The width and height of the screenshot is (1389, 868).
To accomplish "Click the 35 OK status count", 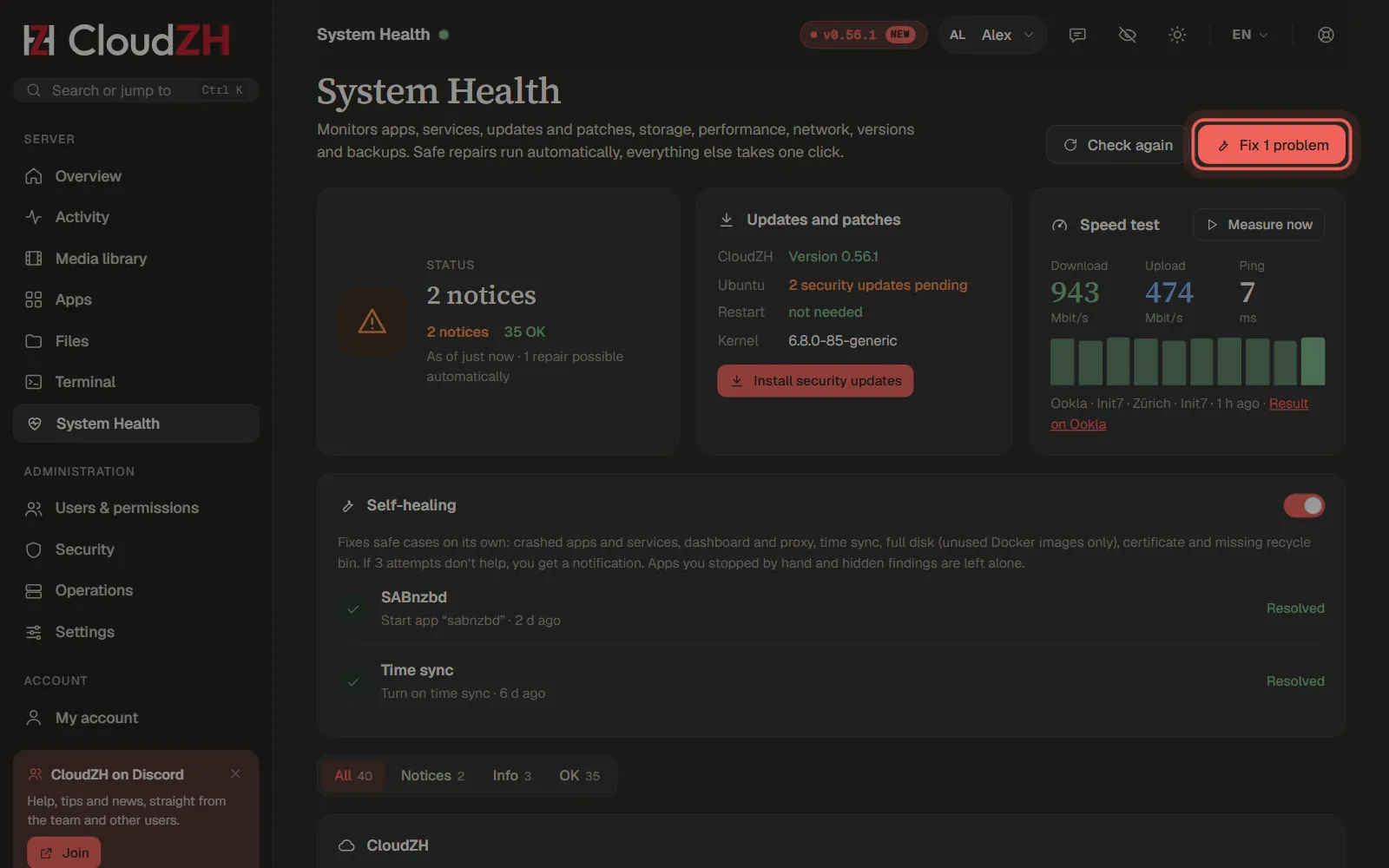I will (x=524, y=332).
